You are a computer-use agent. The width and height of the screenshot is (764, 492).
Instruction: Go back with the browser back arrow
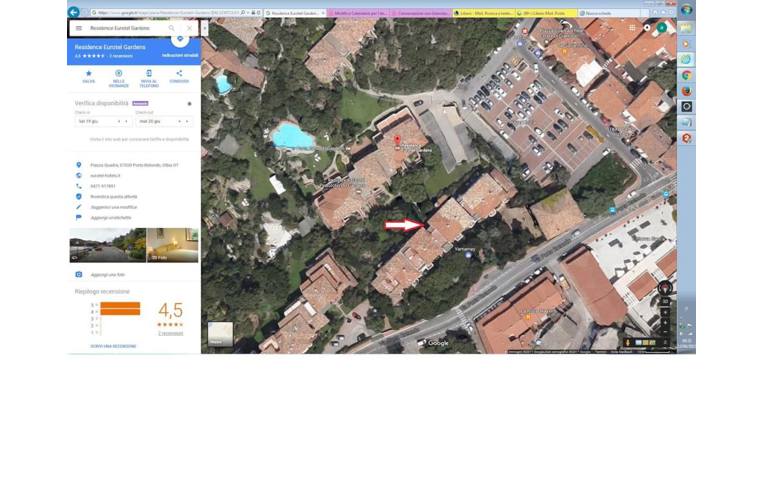pyautogui.click(x=74, y=12)
